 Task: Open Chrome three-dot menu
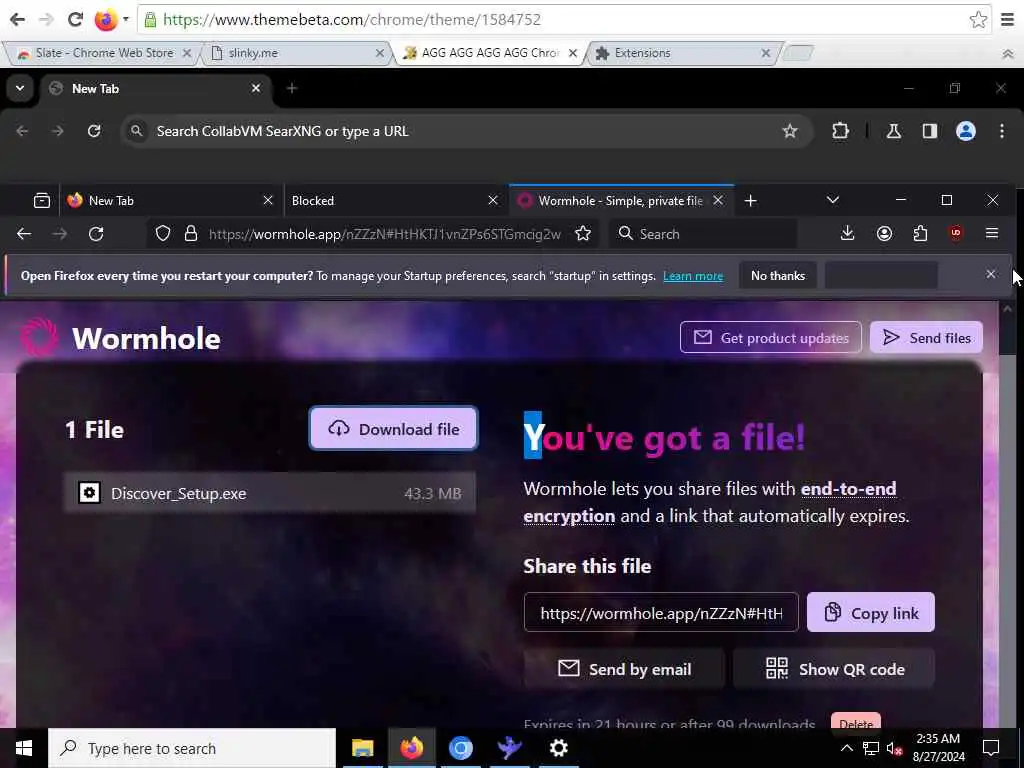pyautogui.click(x=1002, y=131)
